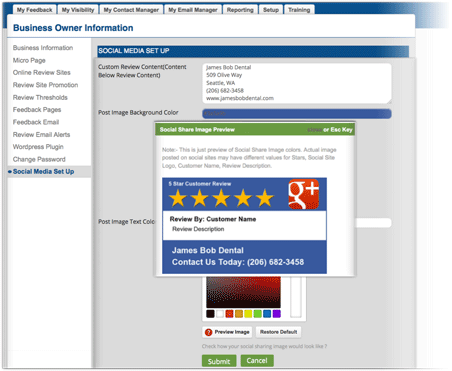Click the Post Image Text Color field
The width and height of the screenshot is (452, 371).
pos(373,223)
